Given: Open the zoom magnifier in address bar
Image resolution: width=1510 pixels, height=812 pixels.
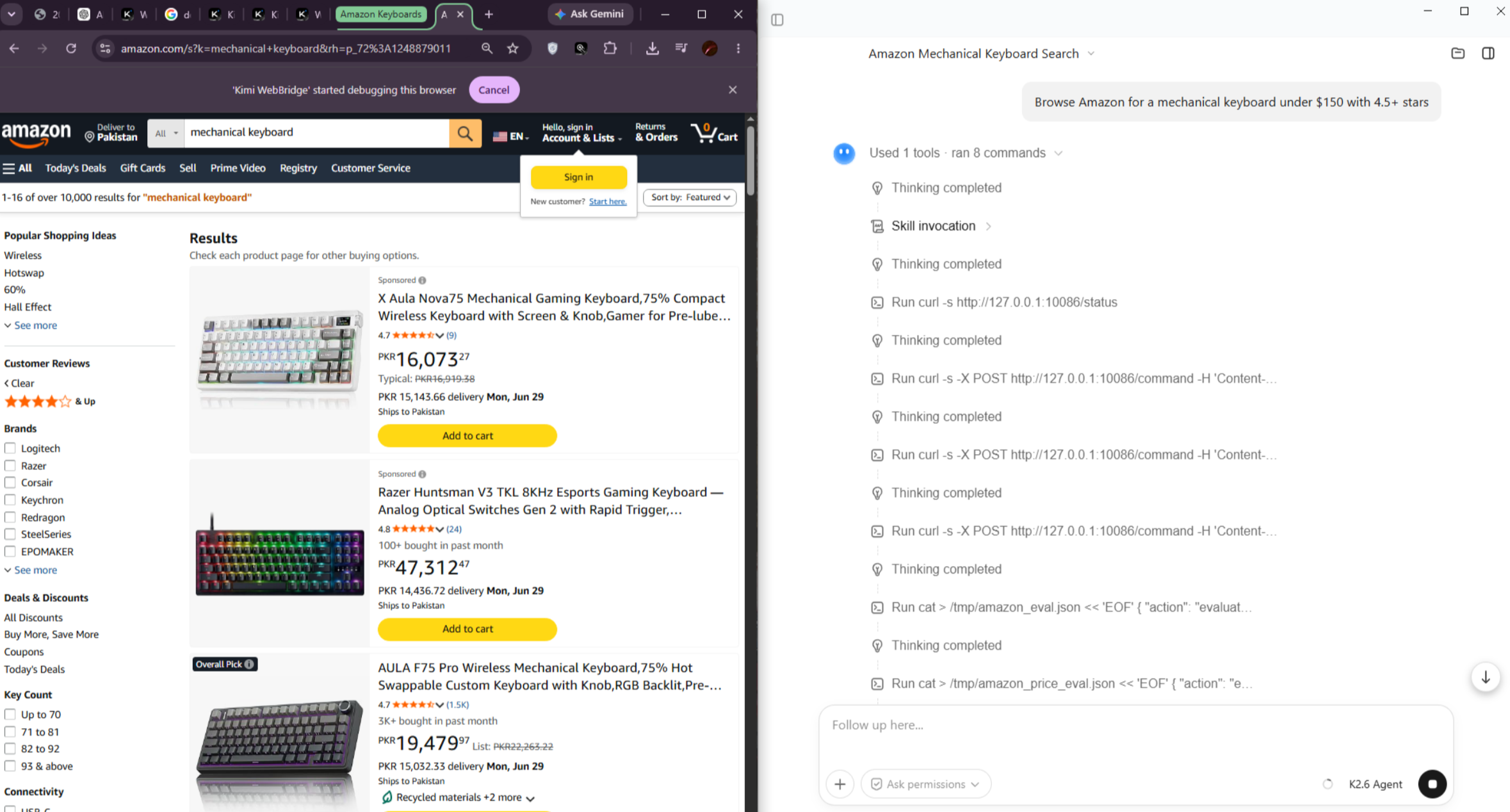Looking at the screenshot, I should 487,49.
